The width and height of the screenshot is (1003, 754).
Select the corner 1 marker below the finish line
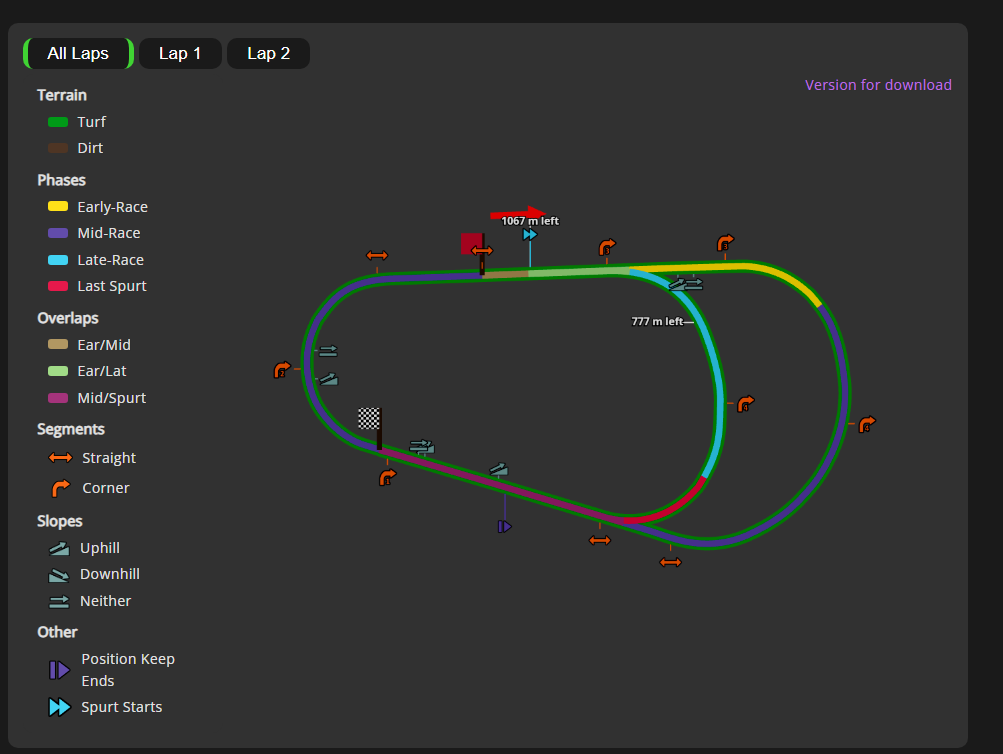(x=387, y=477)
